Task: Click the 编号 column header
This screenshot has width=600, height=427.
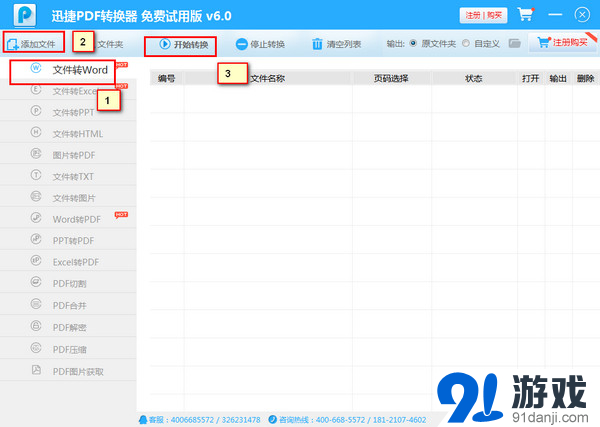Action: (x=166, y=78)
